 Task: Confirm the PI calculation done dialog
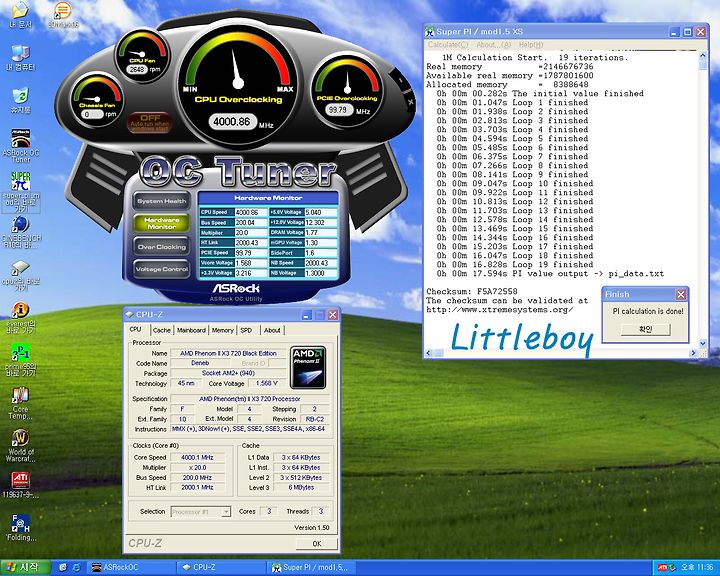646,329
